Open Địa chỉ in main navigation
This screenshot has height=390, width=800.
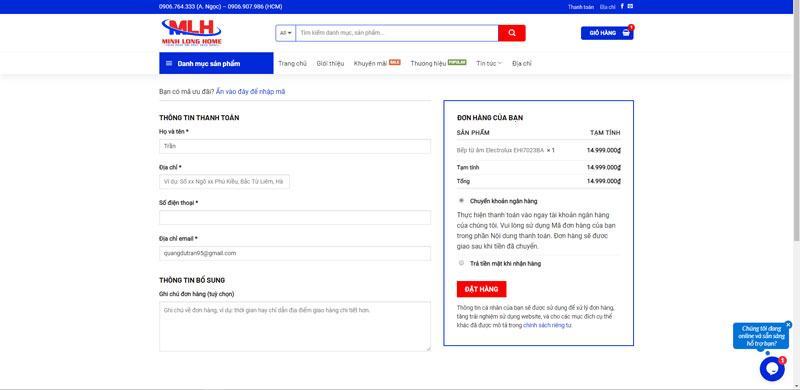[522, 63]
